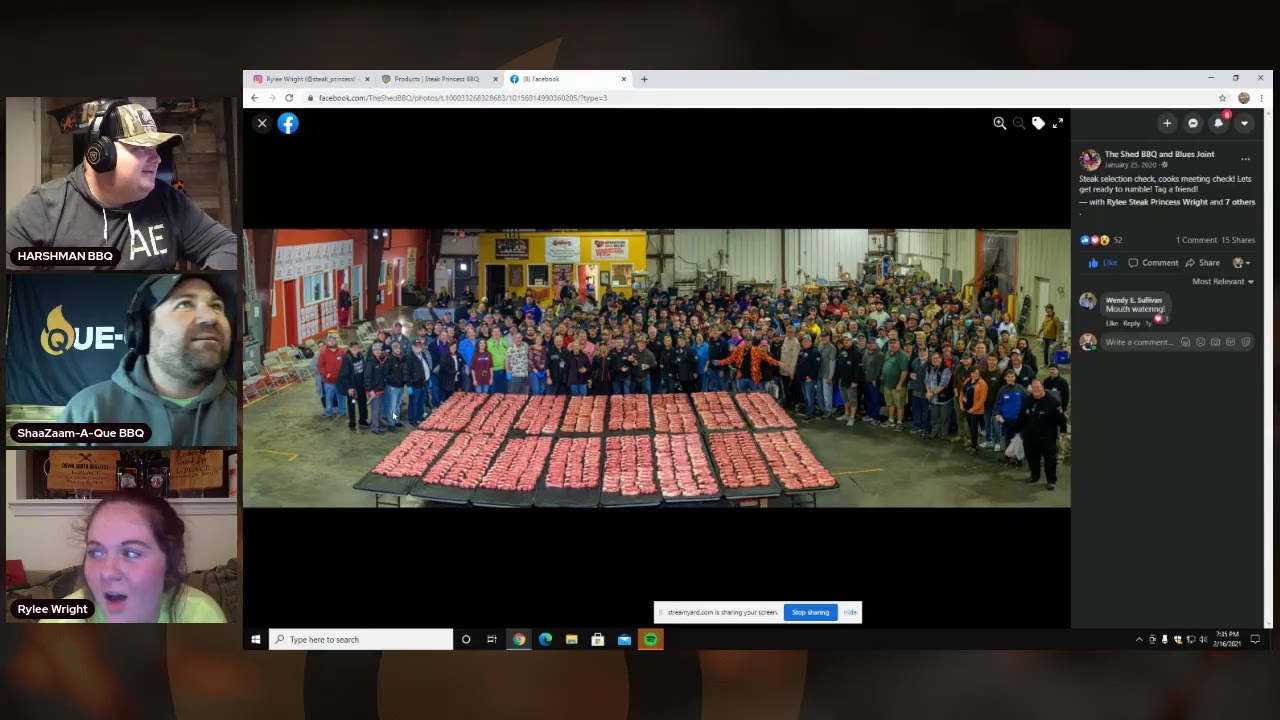This screenshot has width=1280, height=720.
Task: Launch Microsoft Edge from the taskbar
Action: (x=545, y=640)
